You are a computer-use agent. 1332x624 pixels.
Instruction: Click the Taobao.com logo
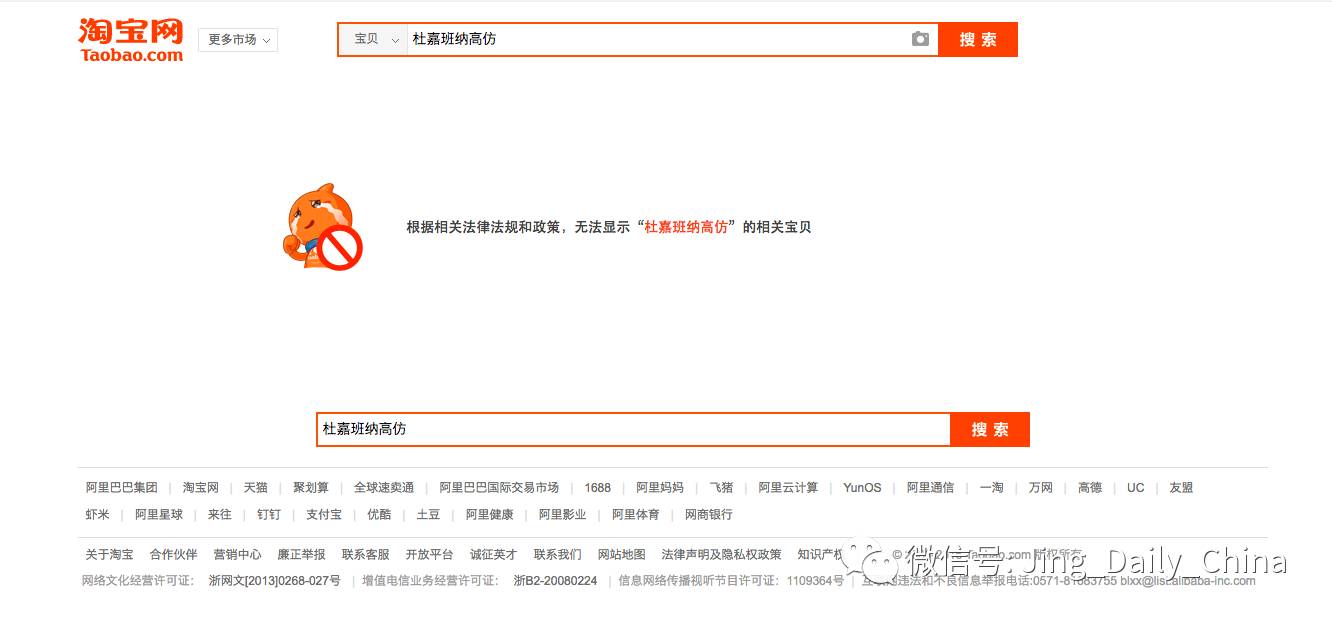131,40
